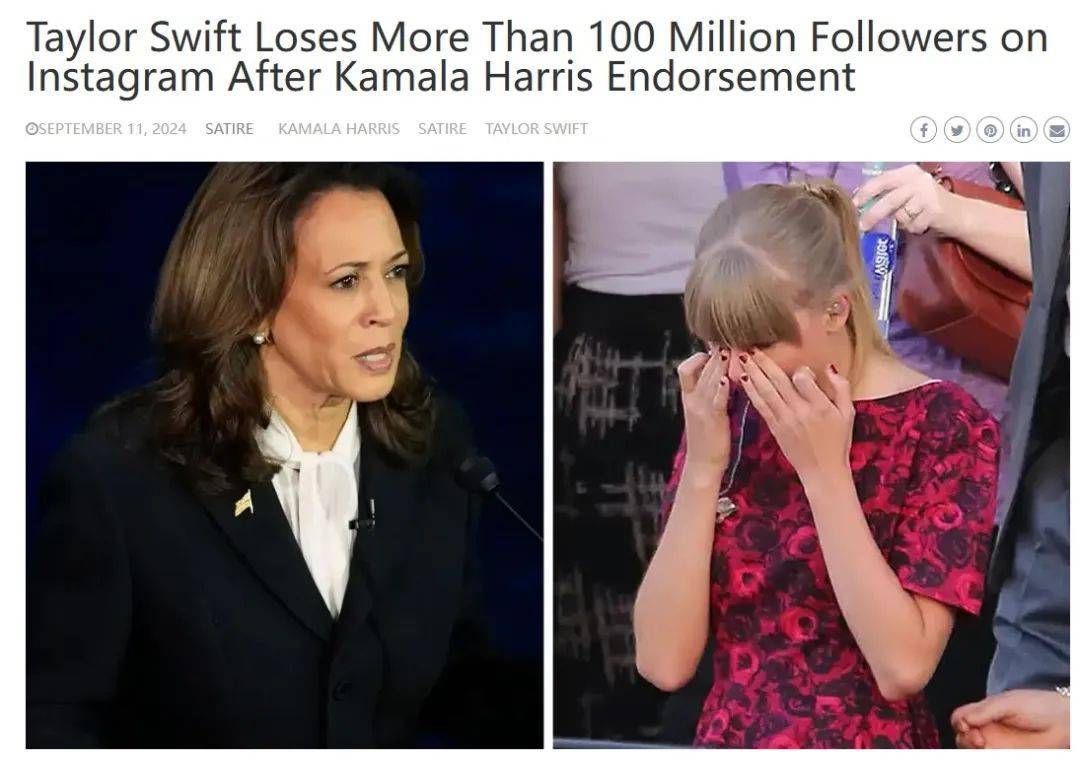Share article on Facebook icon
Viewport: 1080px width, 760px height.
point(923,130)
